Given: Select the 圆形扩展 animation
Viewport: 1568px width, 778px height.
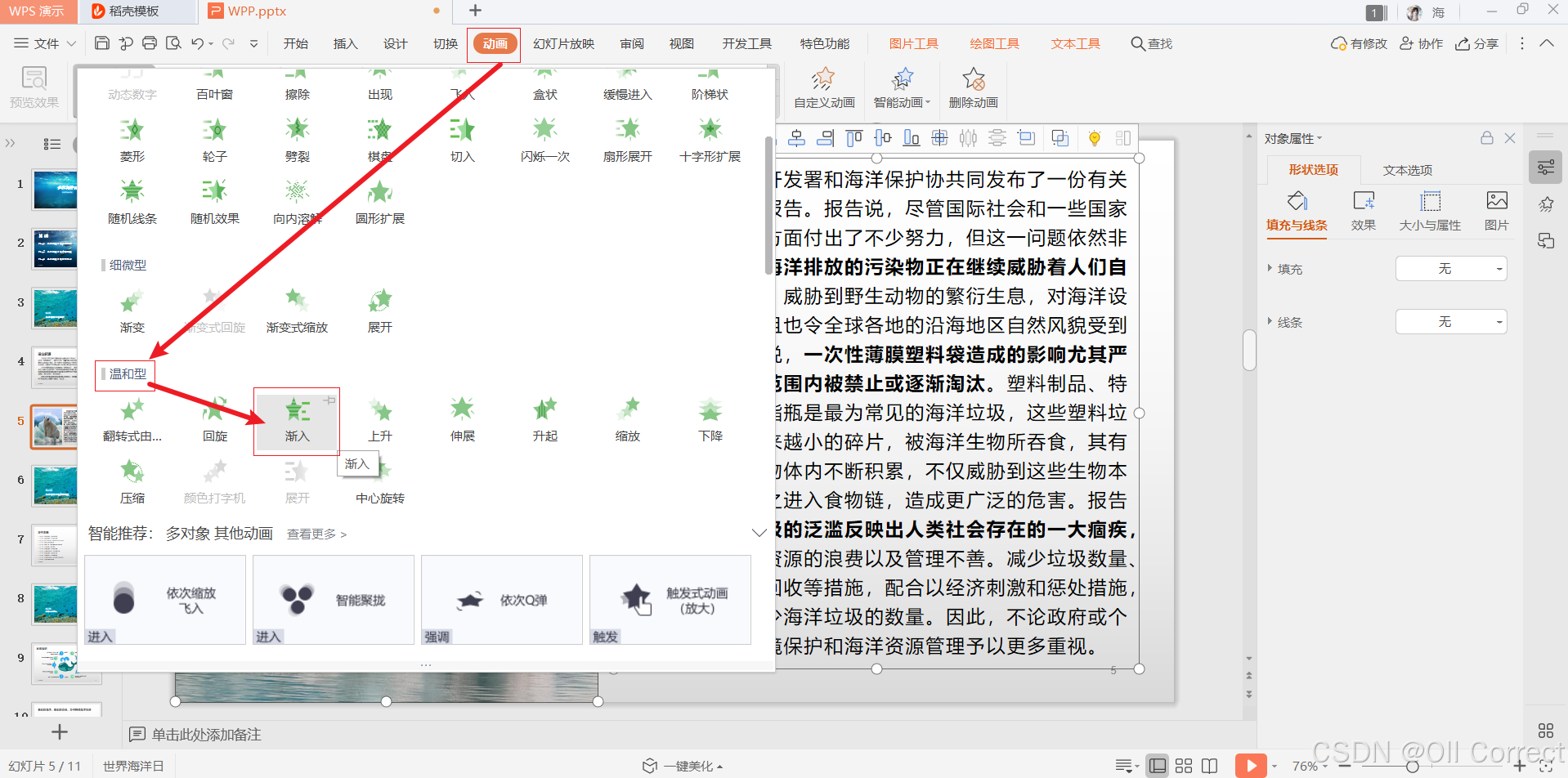Looking at the screenshot, I should click(379, 202).
